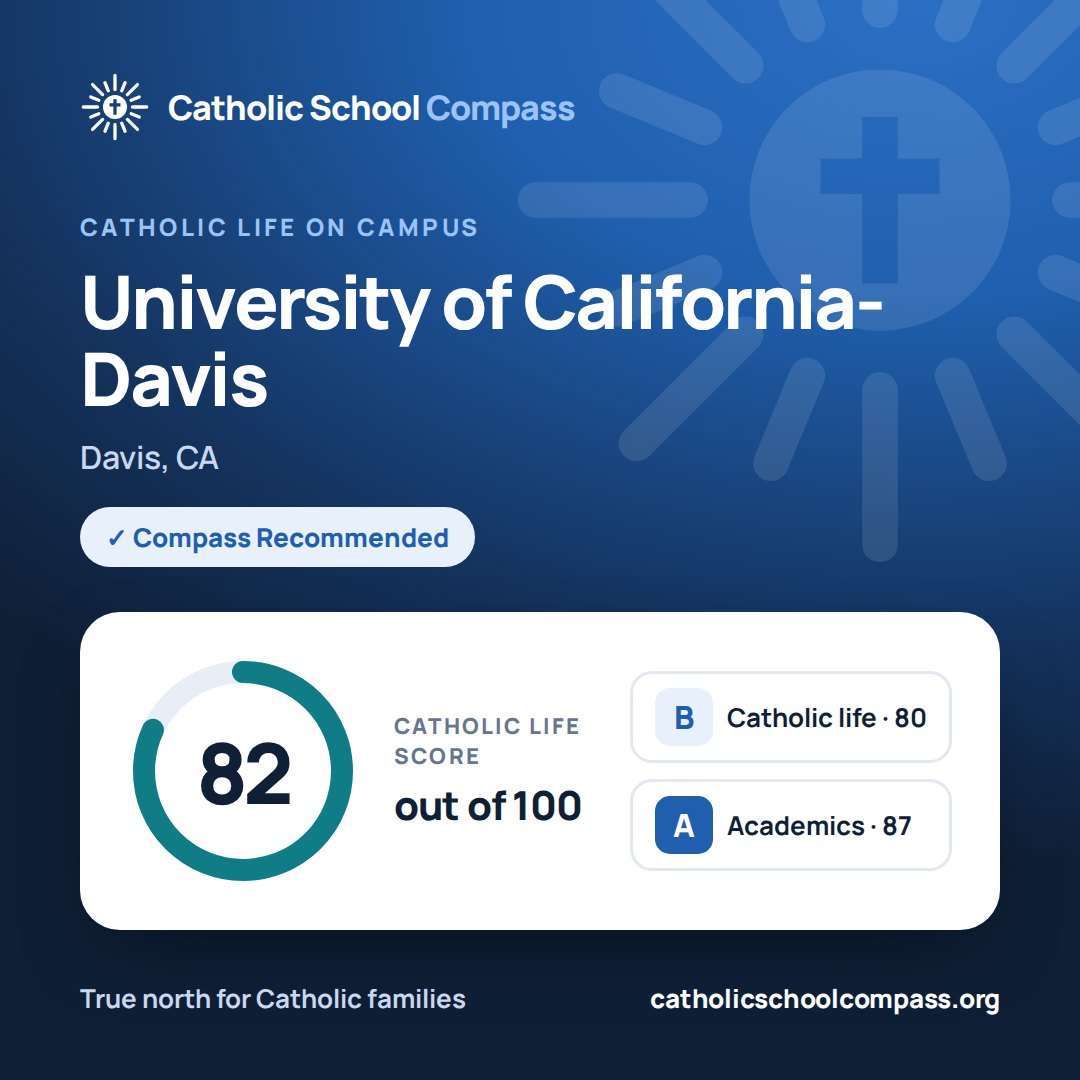Click the large 82 score number
This screenshot has width=1080, height=1080.
[x=245, y=774]
